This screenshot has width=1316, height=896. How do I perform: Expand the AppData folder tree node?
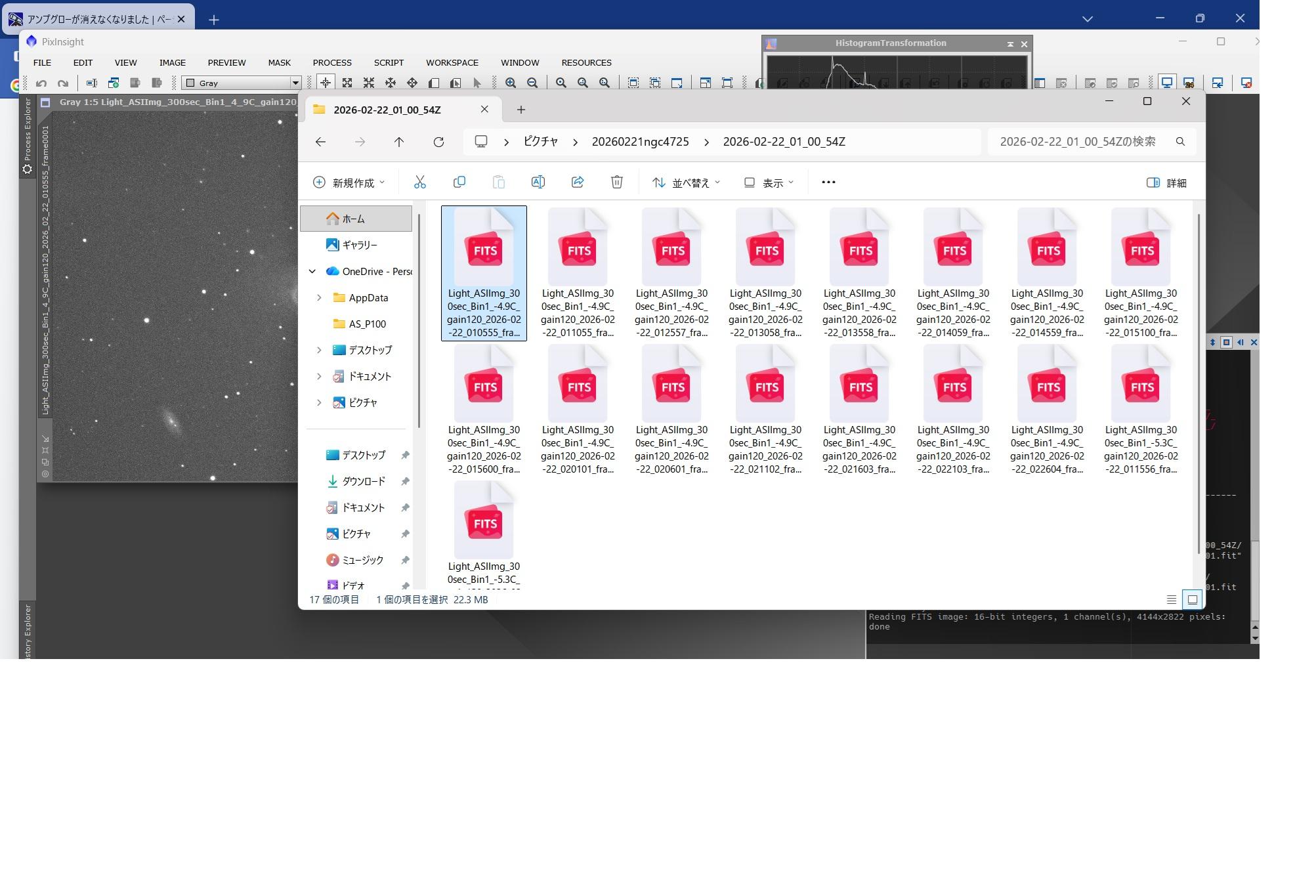pos(319,297)
